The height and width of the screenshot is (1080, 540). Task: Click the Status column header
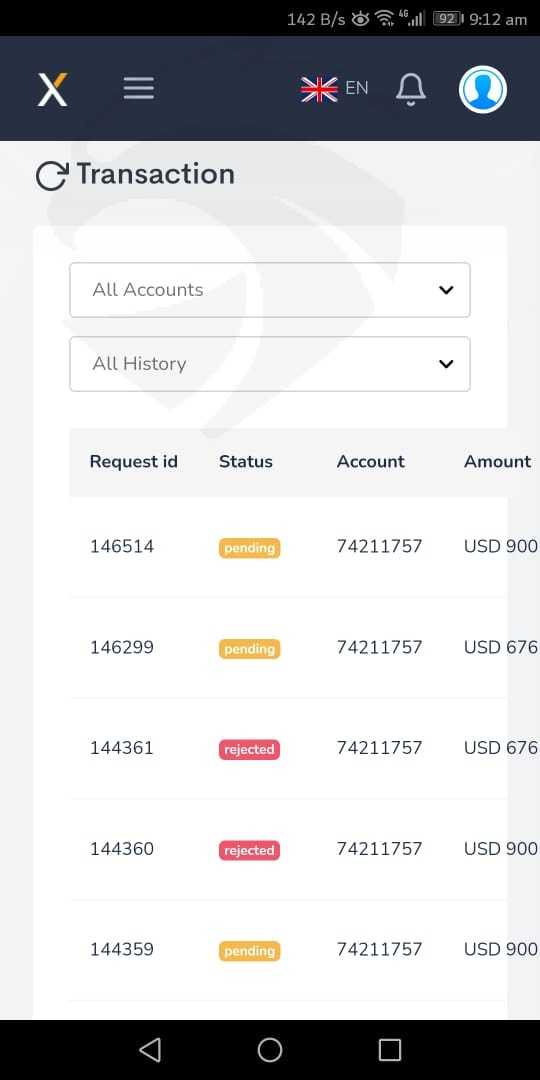246,461
